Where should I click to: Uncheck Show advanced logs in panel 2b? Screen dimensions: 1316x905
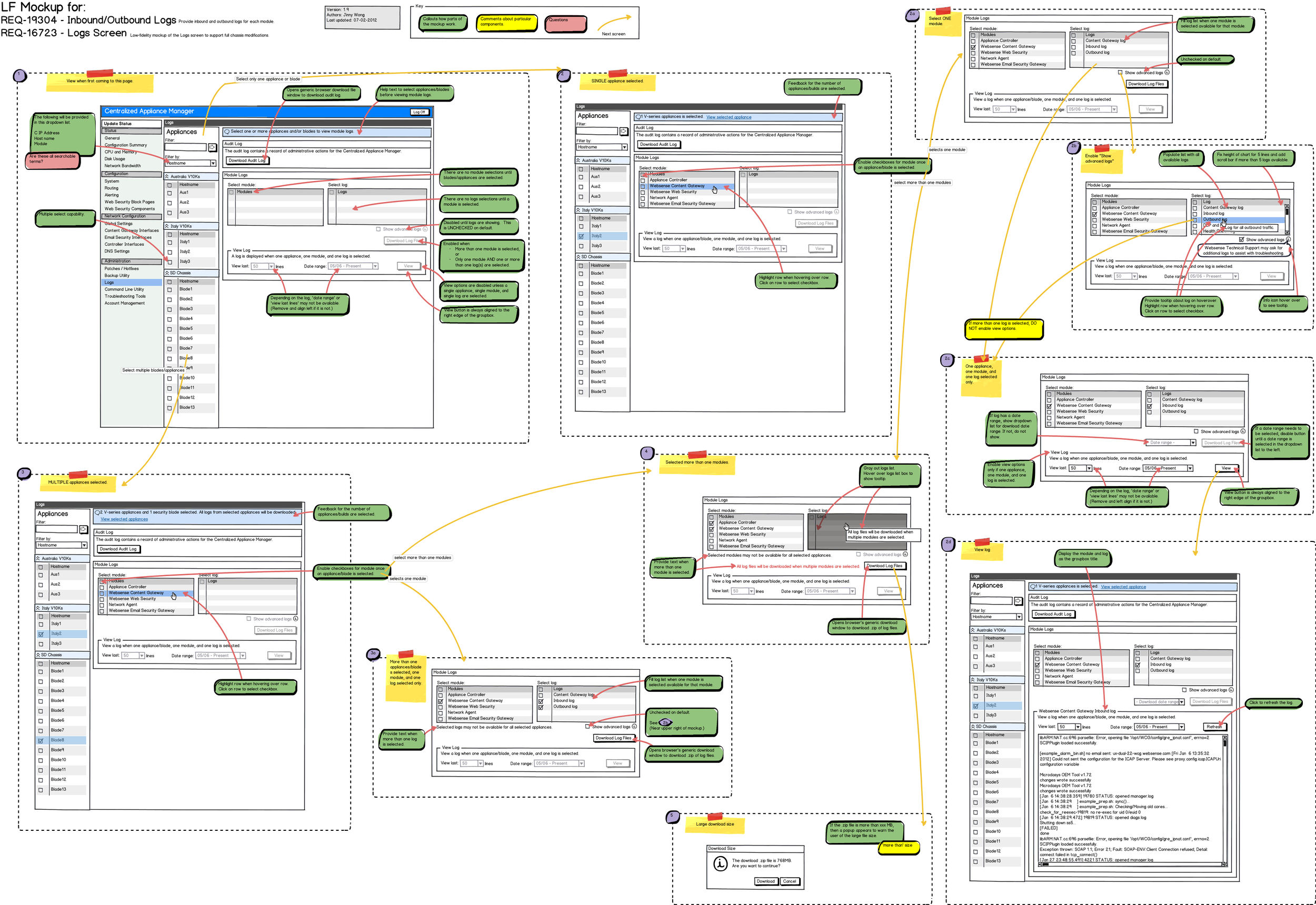pos(1241,239)
